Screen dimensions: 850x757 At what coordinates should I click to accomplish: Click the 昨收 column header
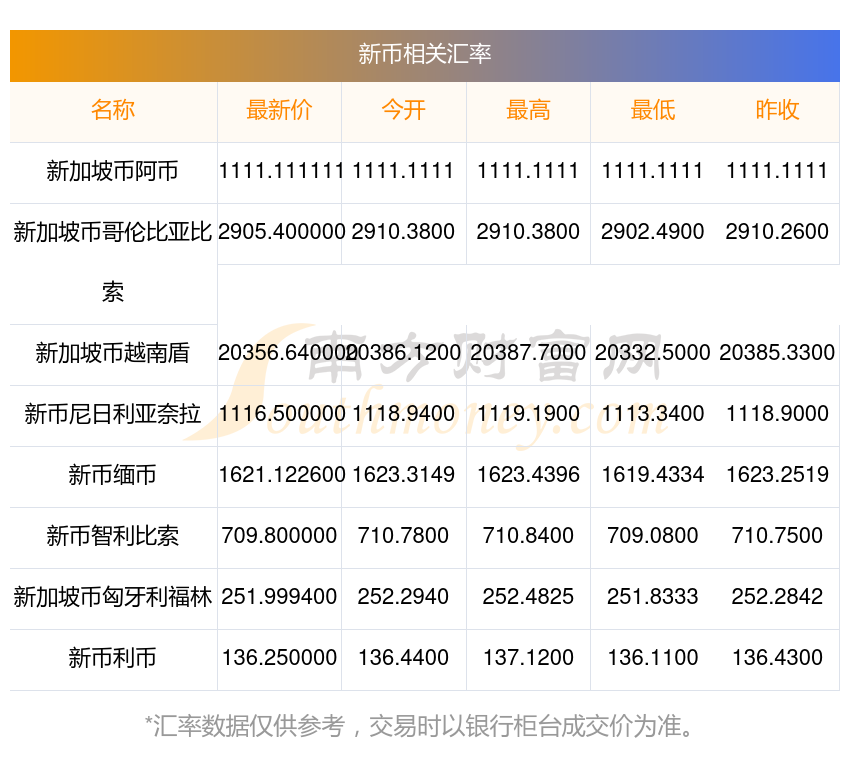[777, 111]
